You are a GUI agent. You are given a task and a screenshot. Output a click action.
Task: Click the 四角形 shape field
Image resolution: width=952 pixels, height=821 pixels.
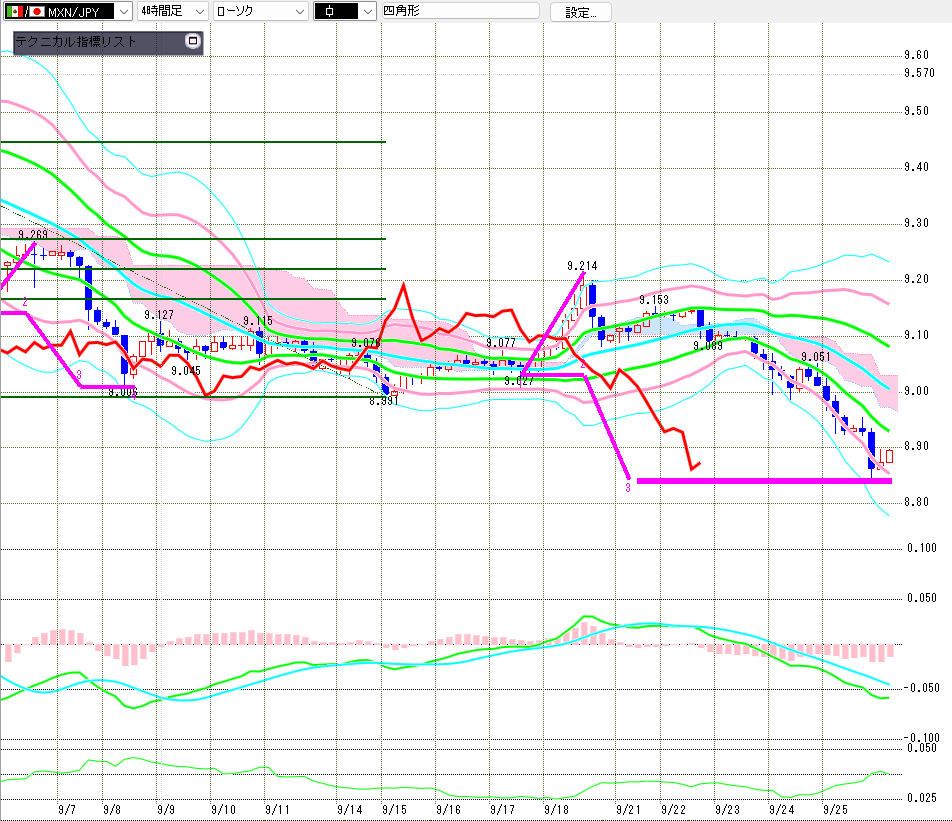click(x=460, y=11)
